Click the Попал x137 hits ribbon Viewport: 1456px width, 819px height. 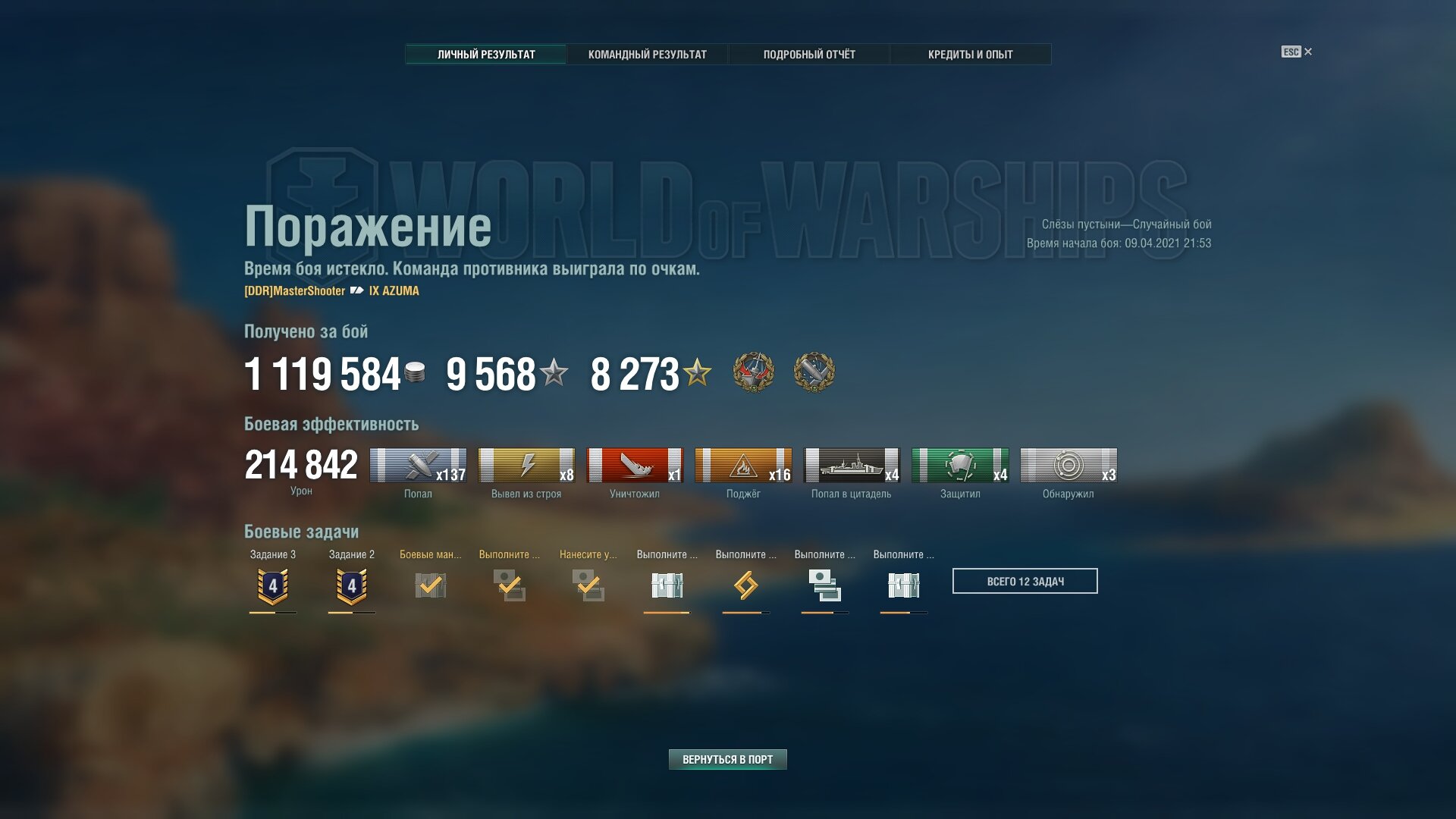click(418, 466)
